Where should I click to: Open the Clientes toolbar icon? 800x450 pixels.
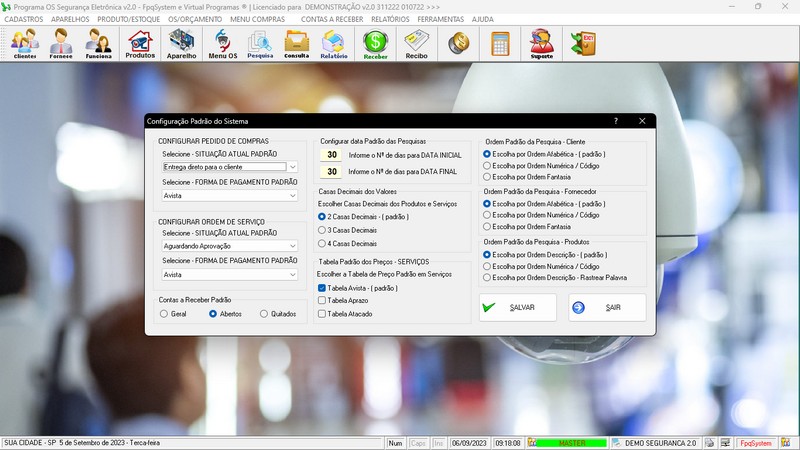[25, 44]
